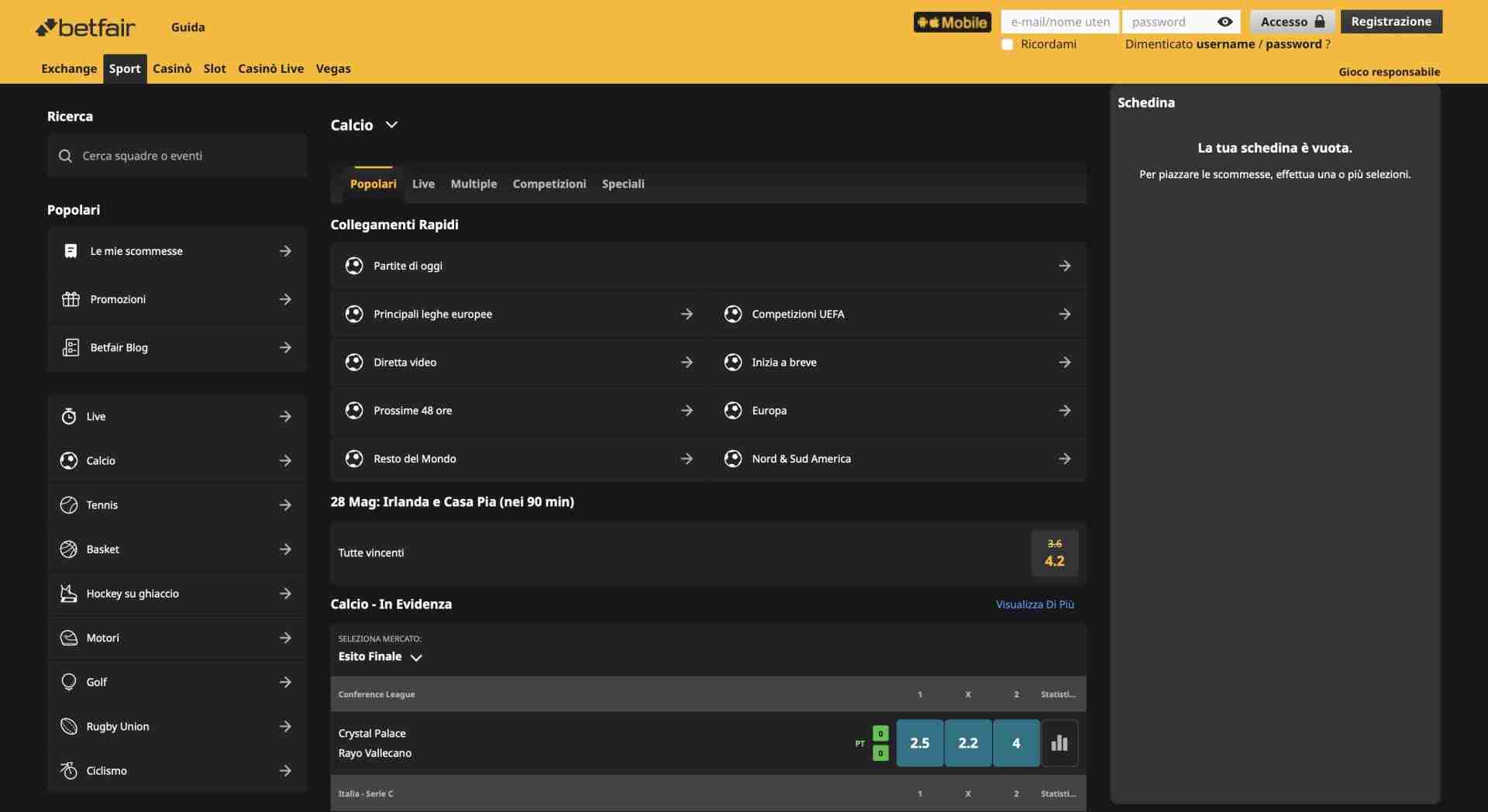Open Le mie scommesse slip icon

coord(71,251)
